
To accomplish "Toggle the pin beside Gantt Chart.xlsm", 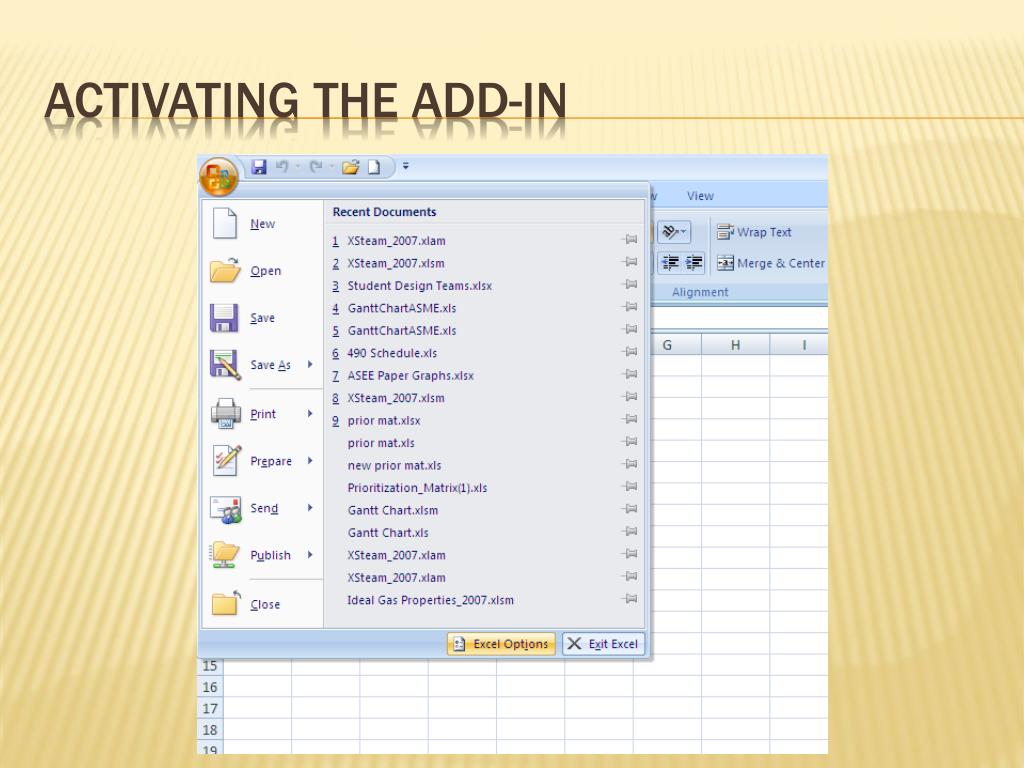I will pos(630,509).
